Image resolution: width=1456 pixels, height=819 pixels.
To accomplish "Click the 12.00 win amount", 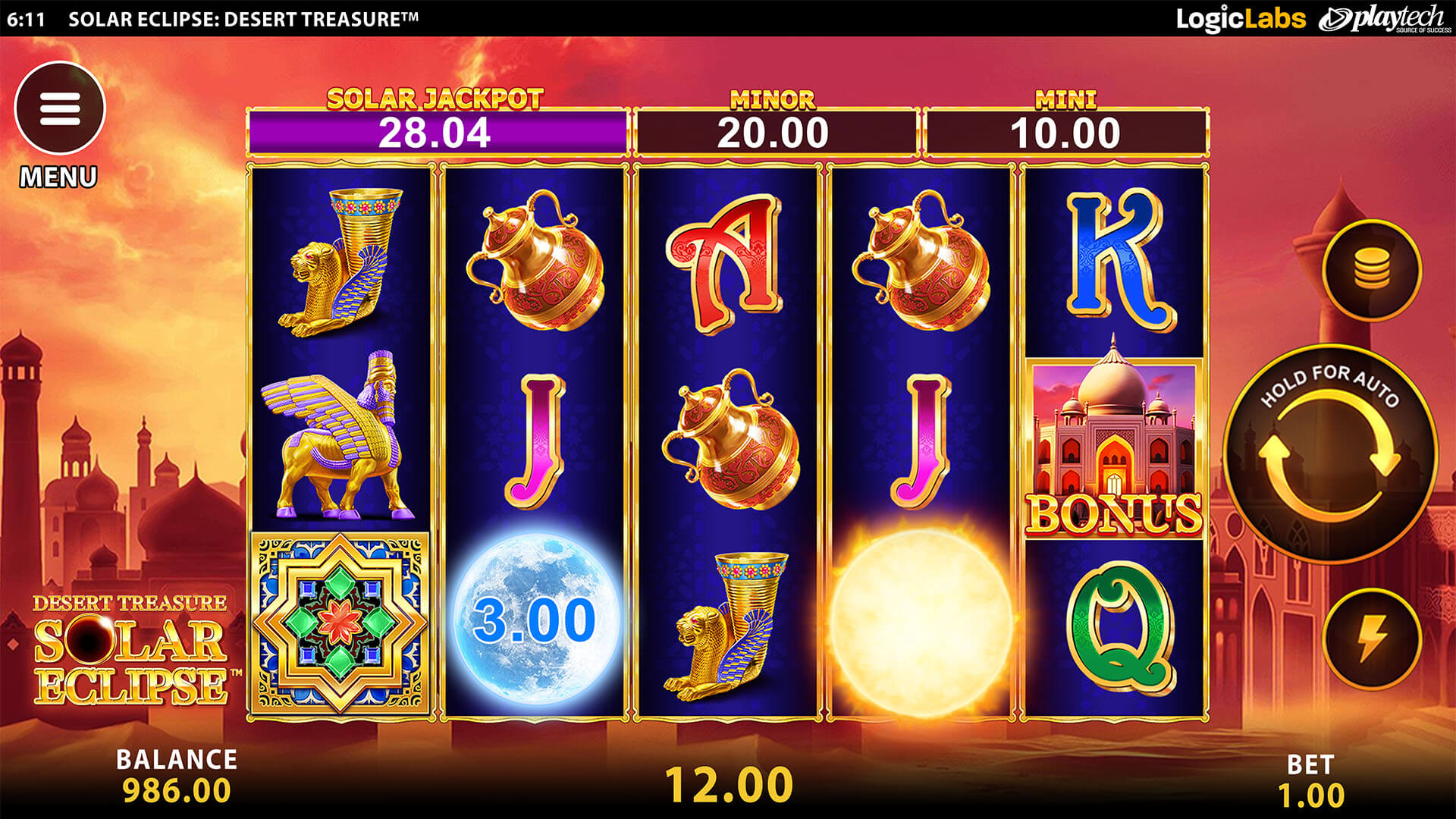I will click(730, 785).
